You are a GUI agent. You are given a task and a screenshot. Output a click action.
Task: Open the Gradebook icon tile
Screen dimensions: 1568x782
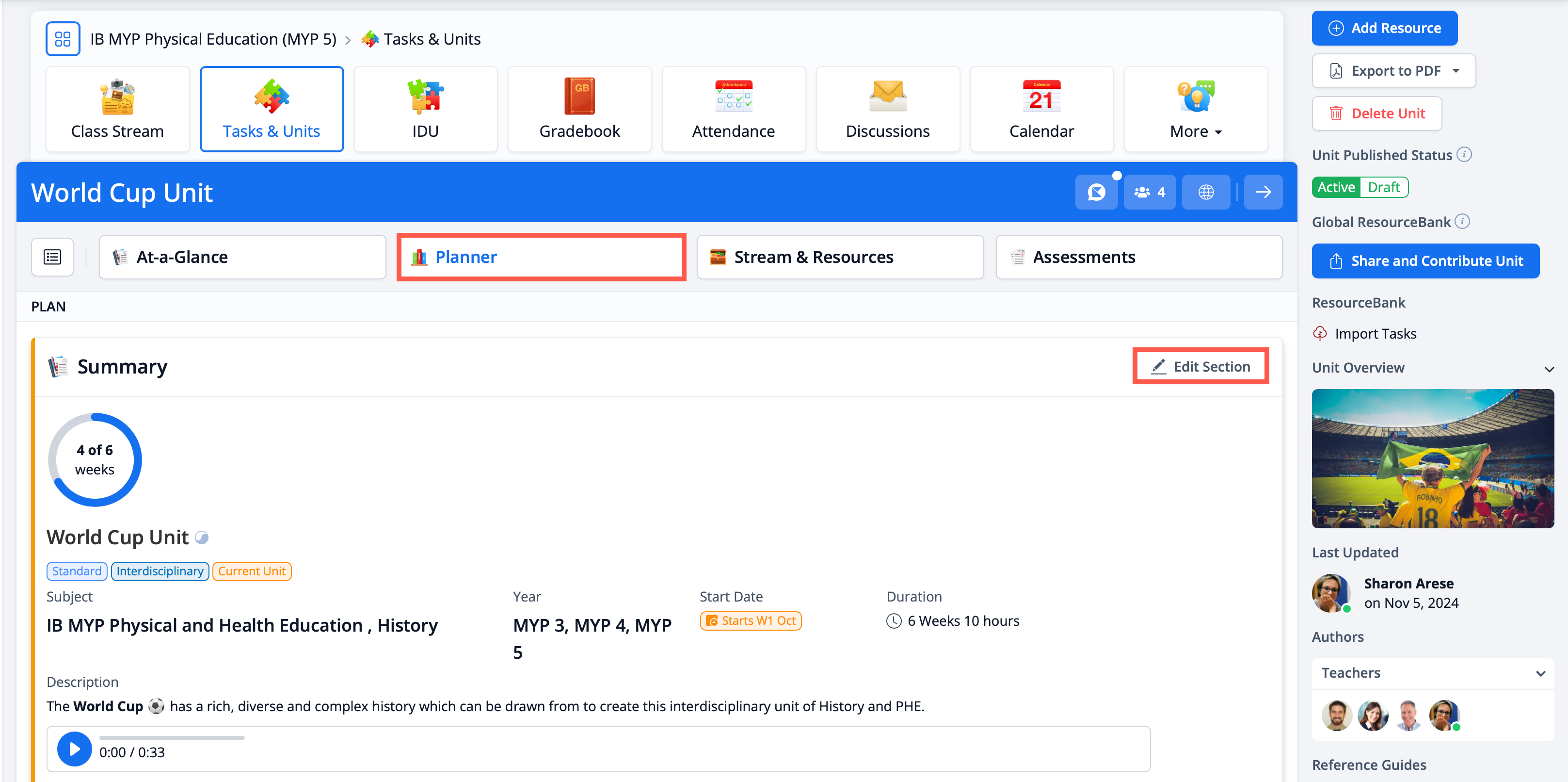coord(579,109)
